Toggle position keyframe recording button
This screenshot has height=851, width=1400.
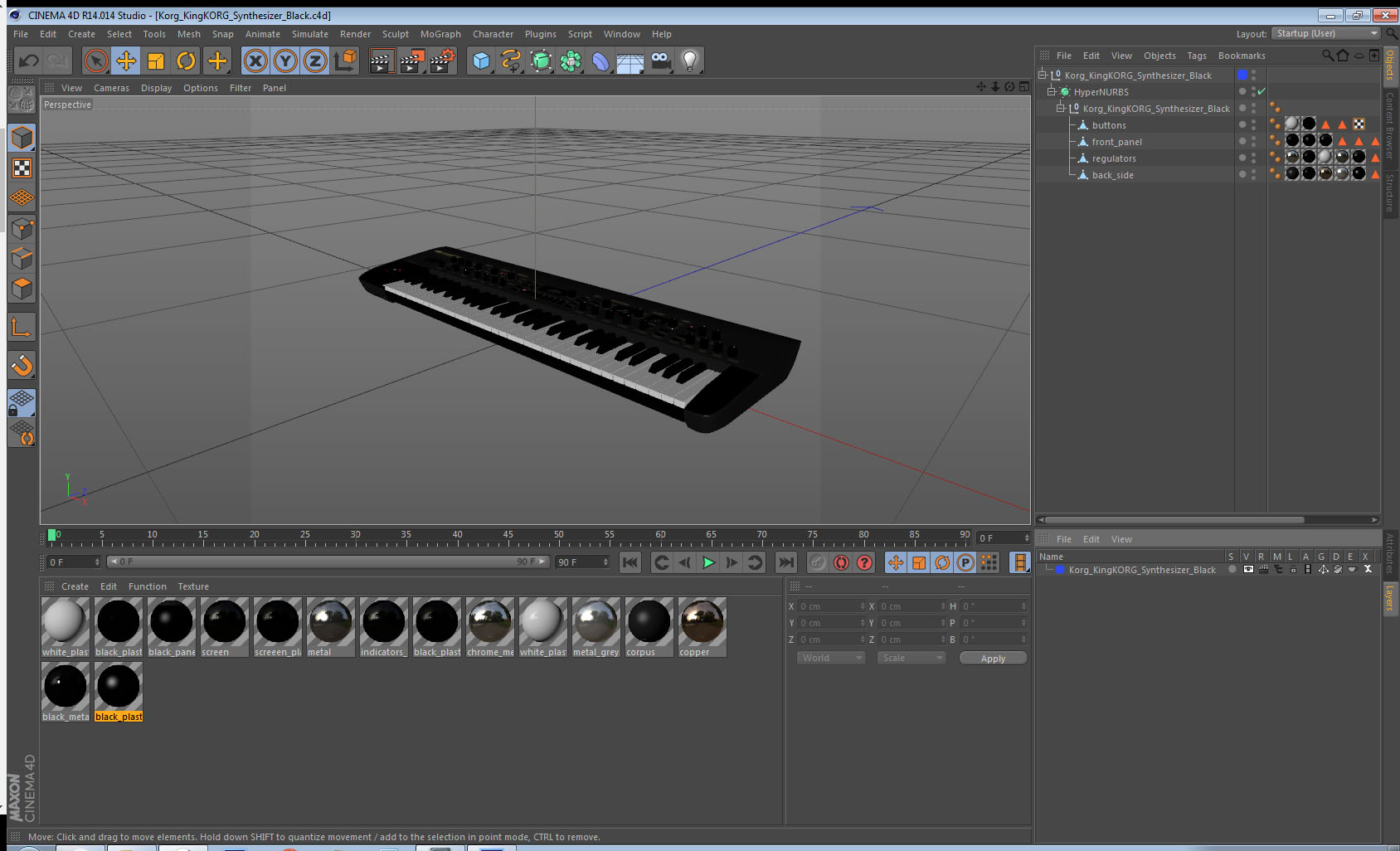click(x=896, y=562)
